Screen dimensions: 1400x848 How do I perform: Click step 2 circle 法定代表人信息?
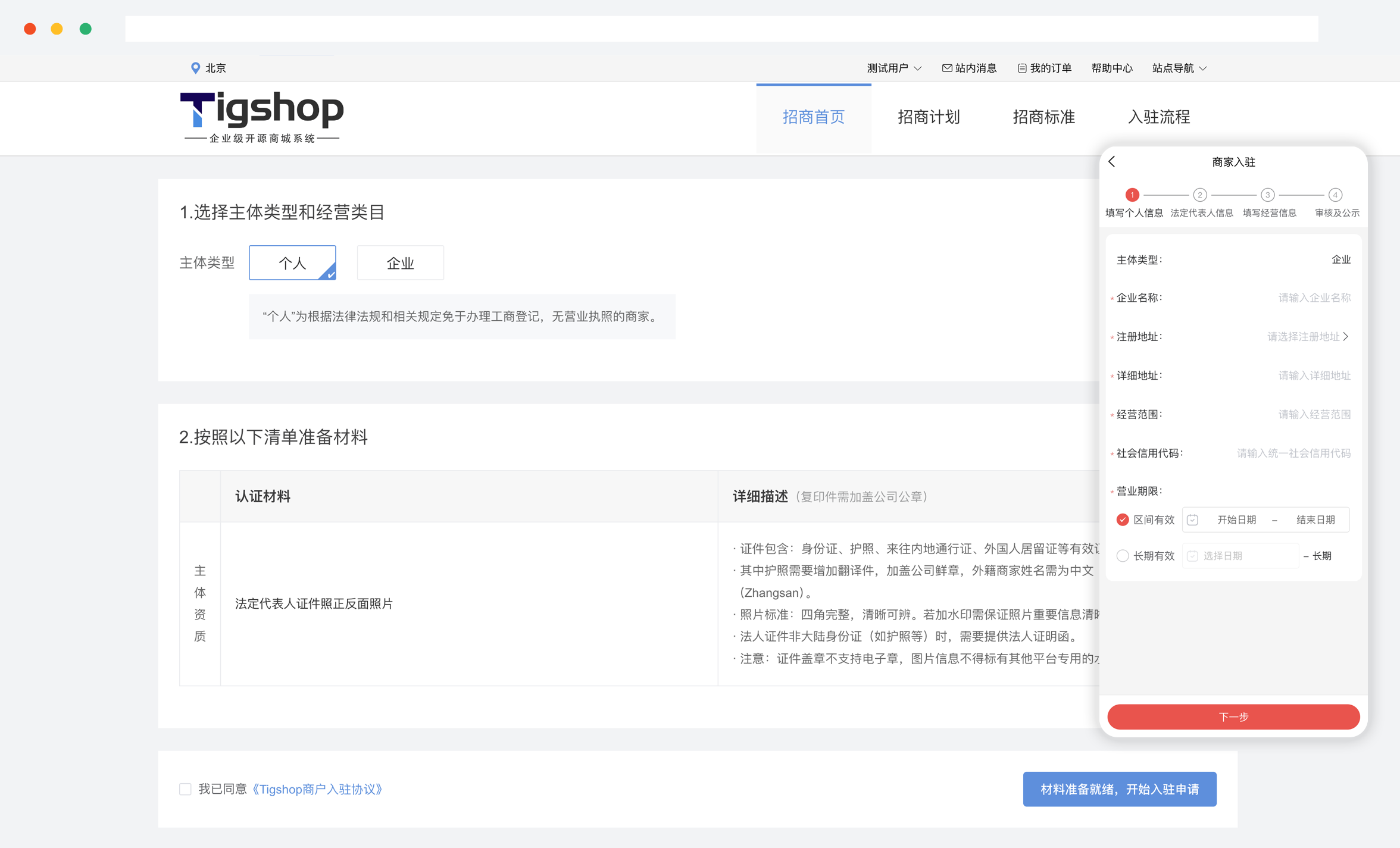tap(1200, 195)
